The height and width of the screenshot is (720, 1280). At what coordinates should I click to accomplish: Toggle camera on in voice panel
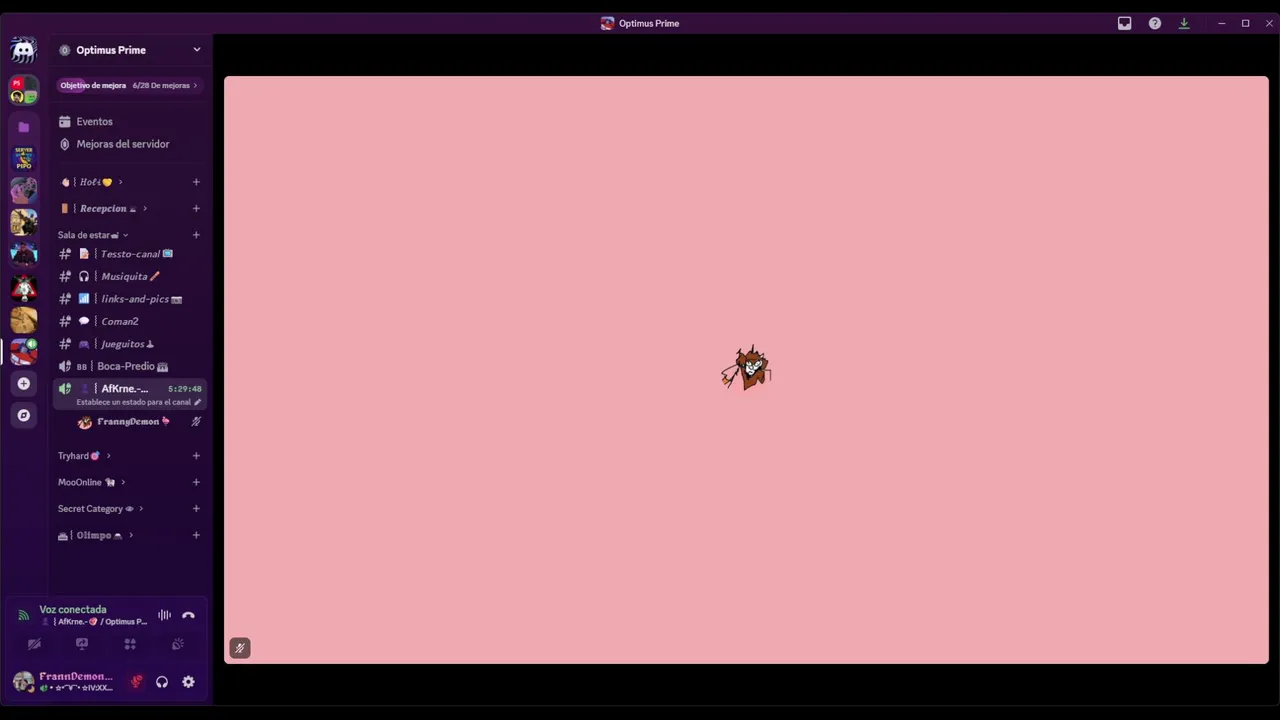point(34,644)
